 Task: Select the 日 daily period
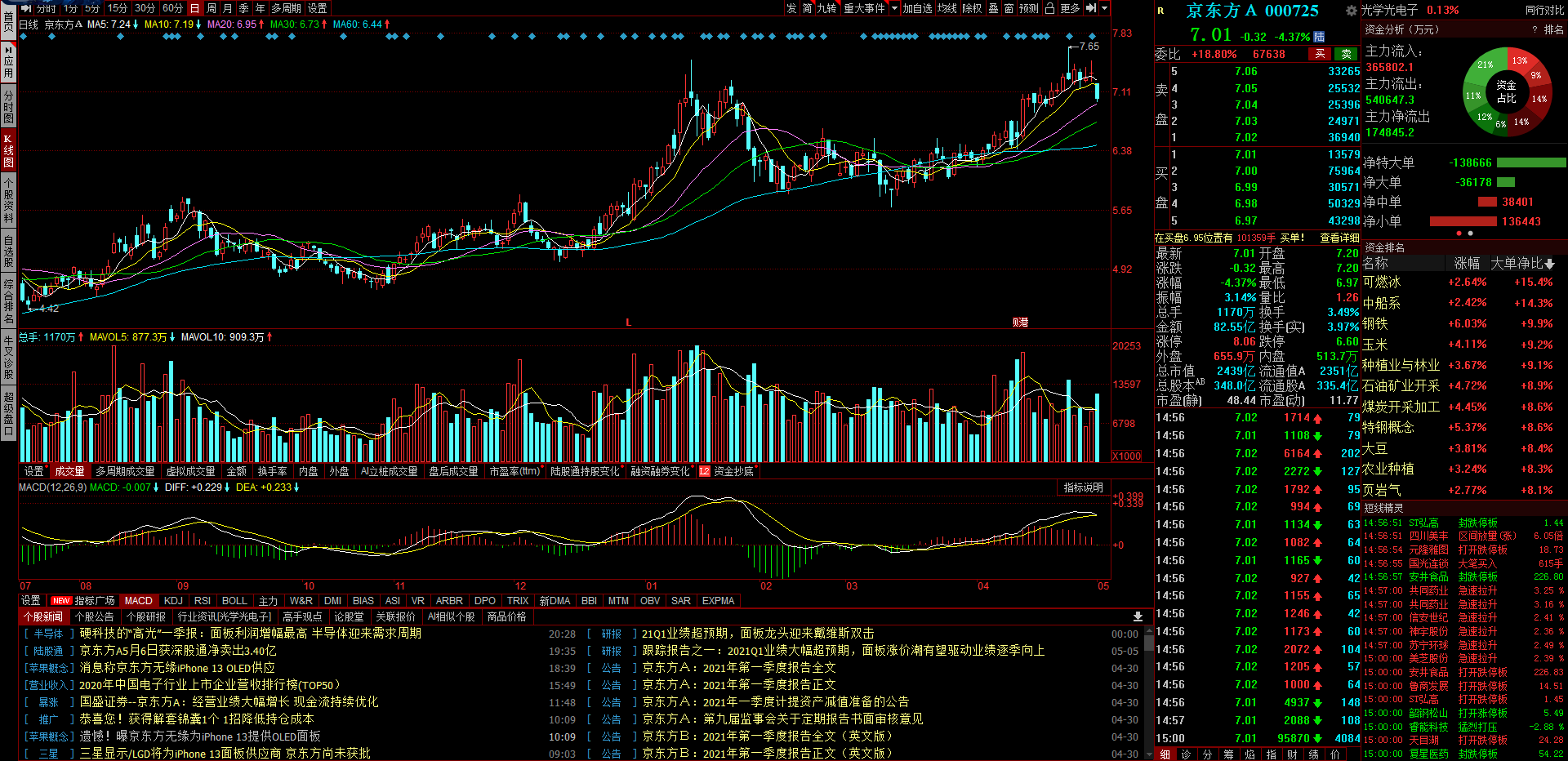(195, 8)
